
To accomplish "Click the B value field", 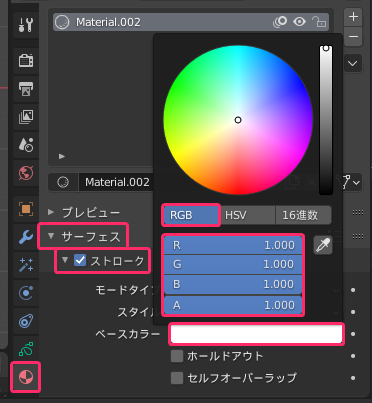I will pyautogui.click(x=233, y=284).
